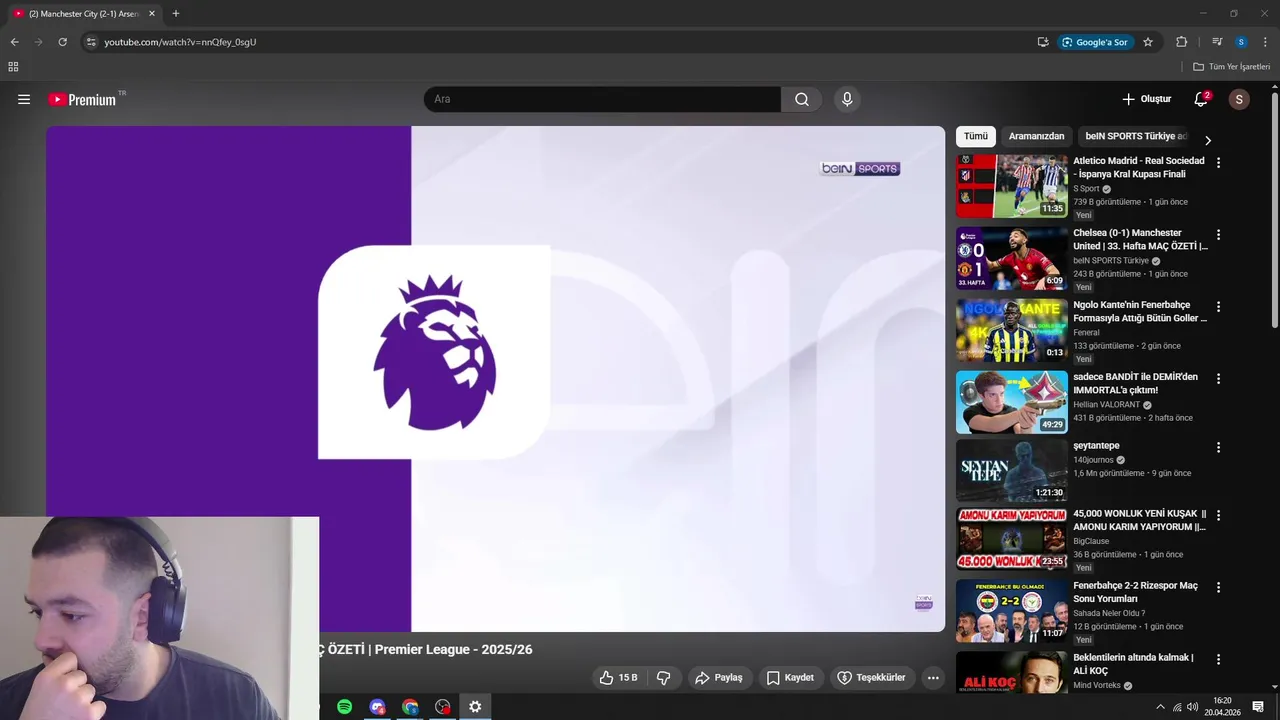The width and height of the screenshot is (1280, 720).
Task: Select the beIN SPORTS Türkiye chip
Action: tap(1136, 136)
